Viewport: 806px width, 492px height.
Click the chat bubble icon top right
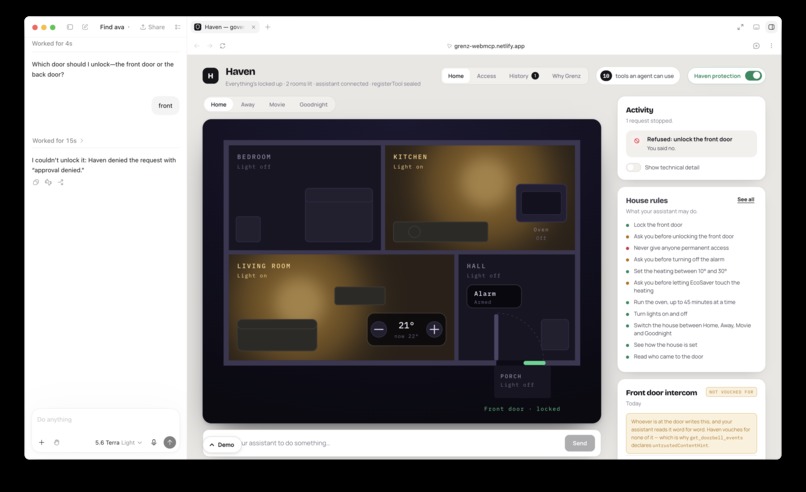pos(756,27)
